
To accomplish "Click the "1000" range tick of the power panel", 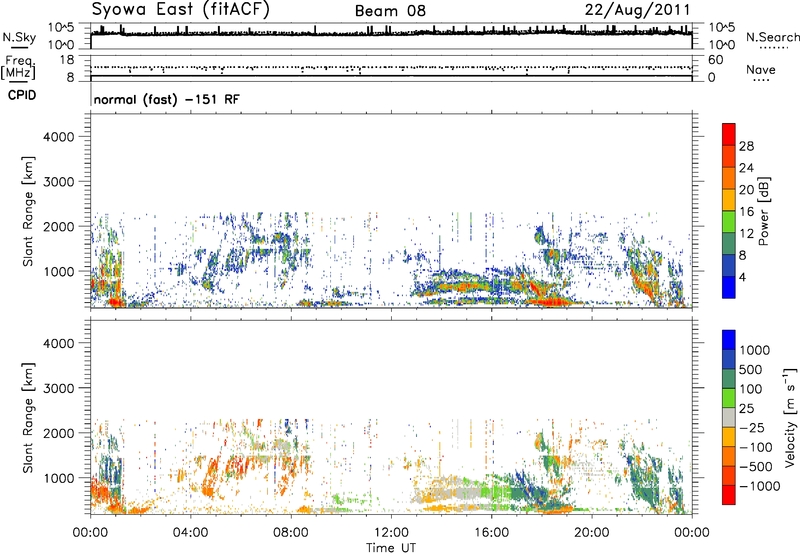I will (58, 271).
